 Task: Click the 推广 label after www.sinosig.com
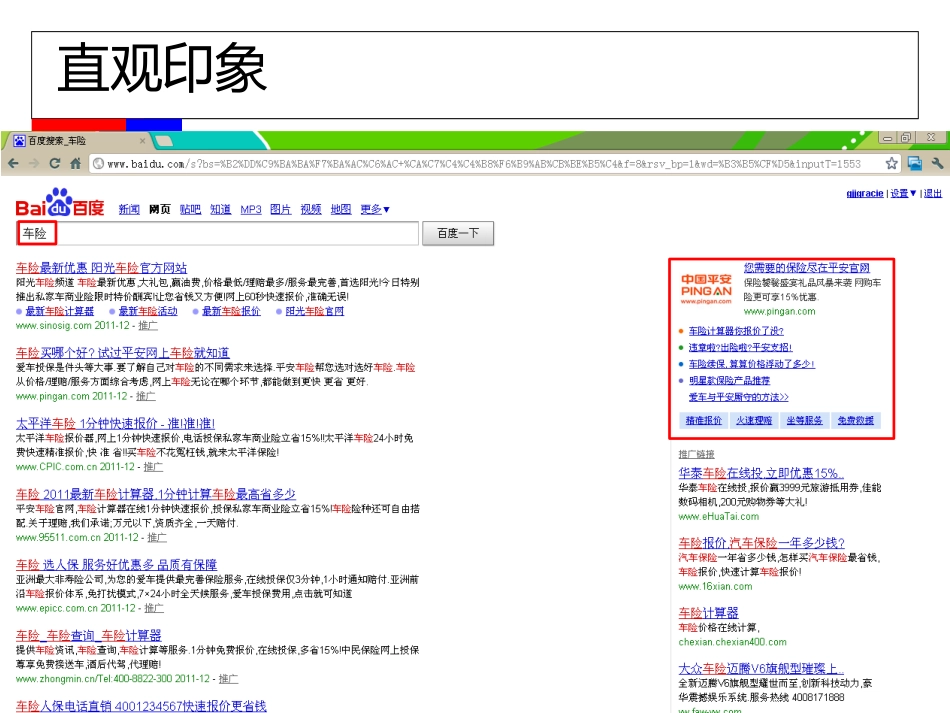pos(148,325)
